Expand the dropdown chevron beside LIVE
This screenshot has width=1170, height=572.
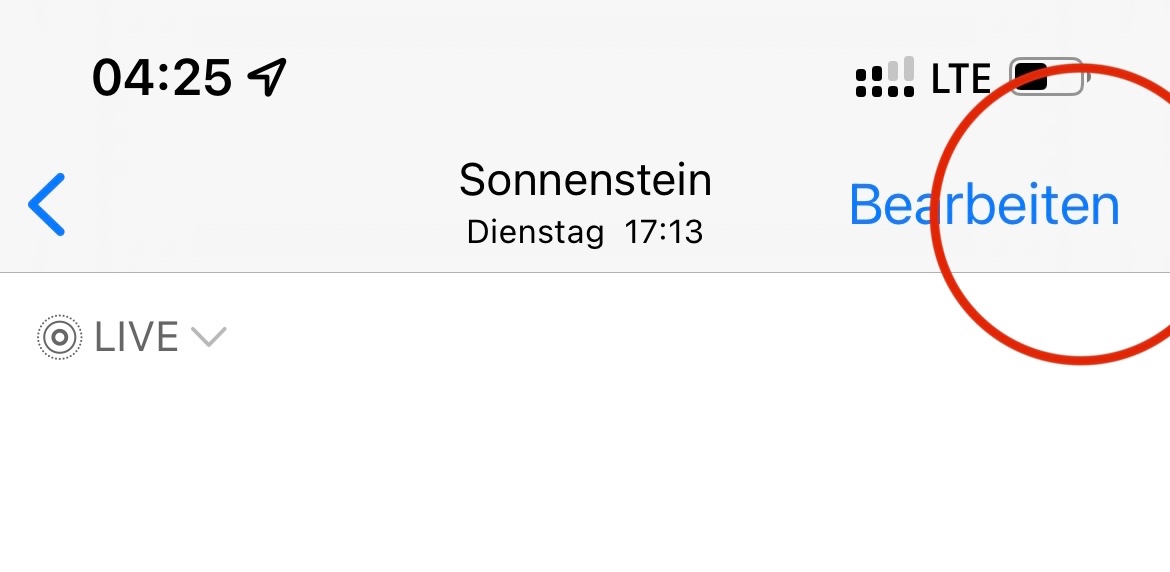[209, 338]
